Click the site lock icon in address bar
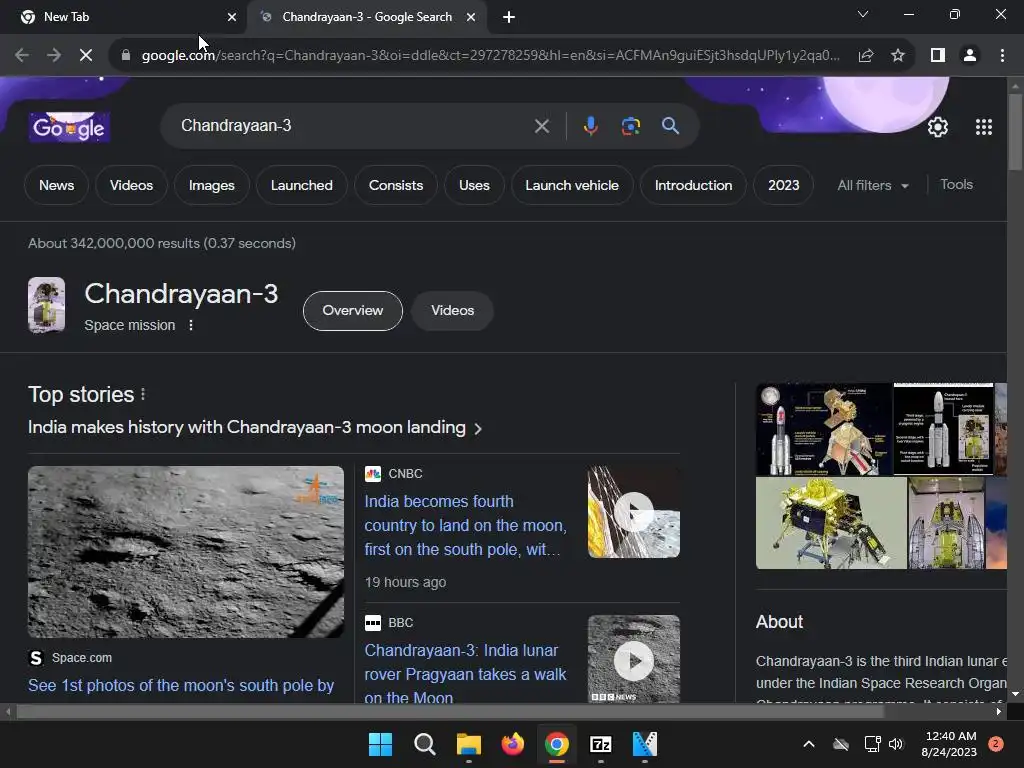Image resolution: width=1024 pixels, height=768 pixels. (x=126, y=56)
